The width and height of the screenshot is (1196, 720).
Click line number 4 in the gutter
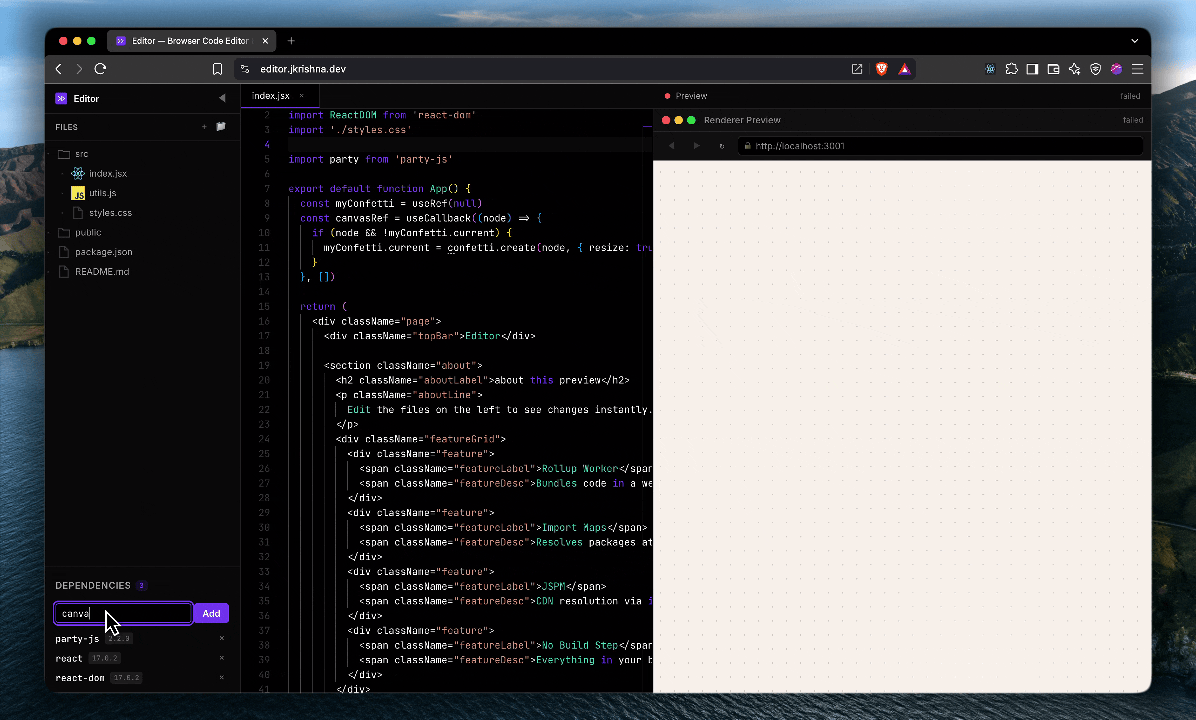pos(267,144)
